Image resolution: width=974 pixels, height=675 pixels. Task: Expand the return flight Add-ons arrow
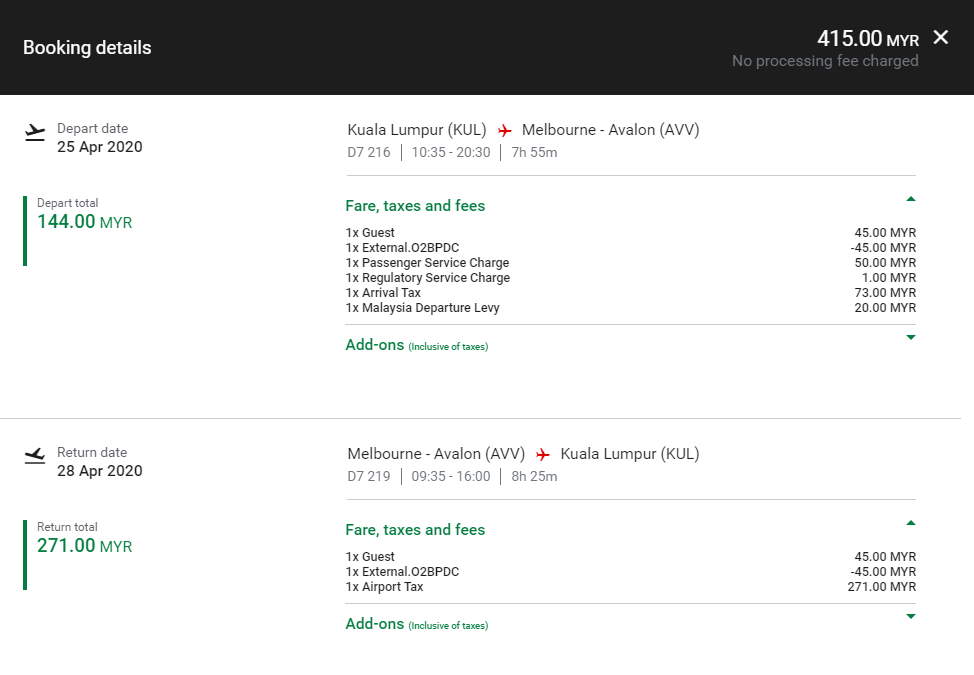coord(910,616)
